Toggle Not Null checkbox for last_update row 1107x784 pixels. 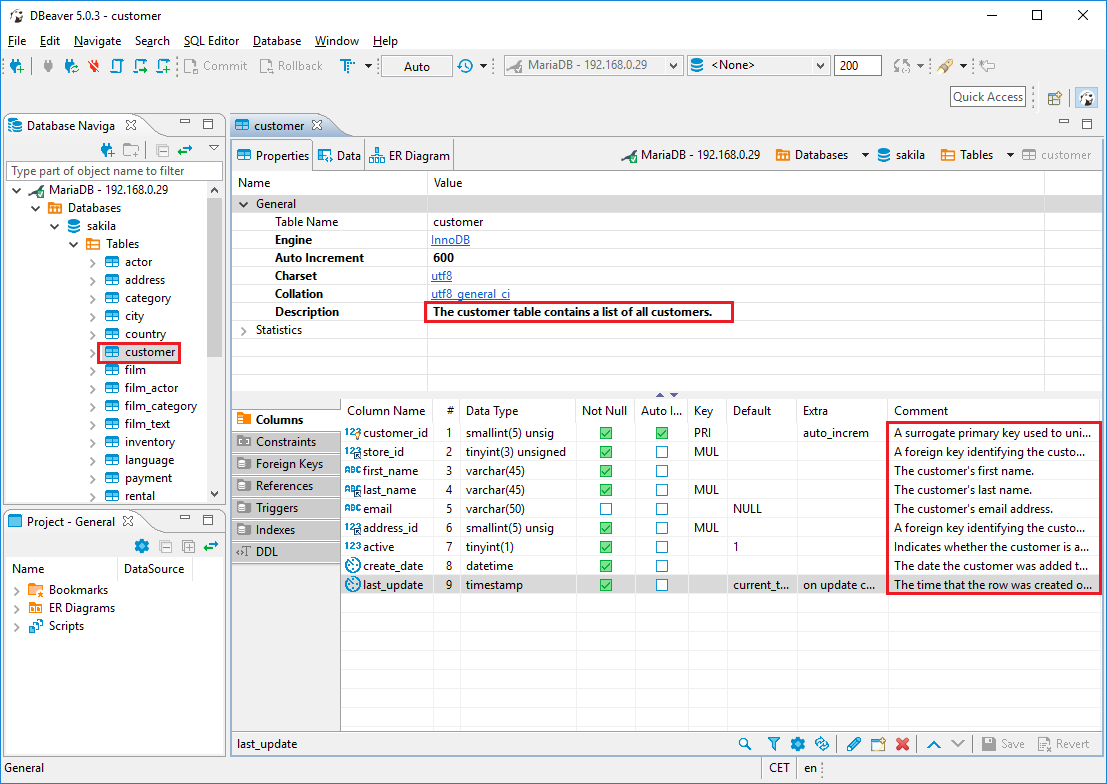[x=605, y=585]
